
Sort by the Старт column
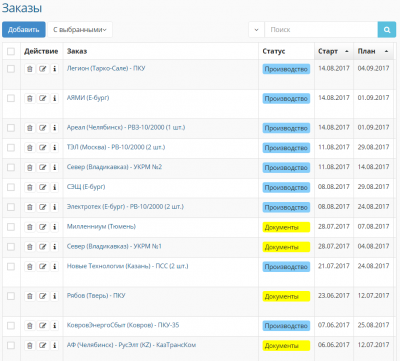click(x=333, y=51)
